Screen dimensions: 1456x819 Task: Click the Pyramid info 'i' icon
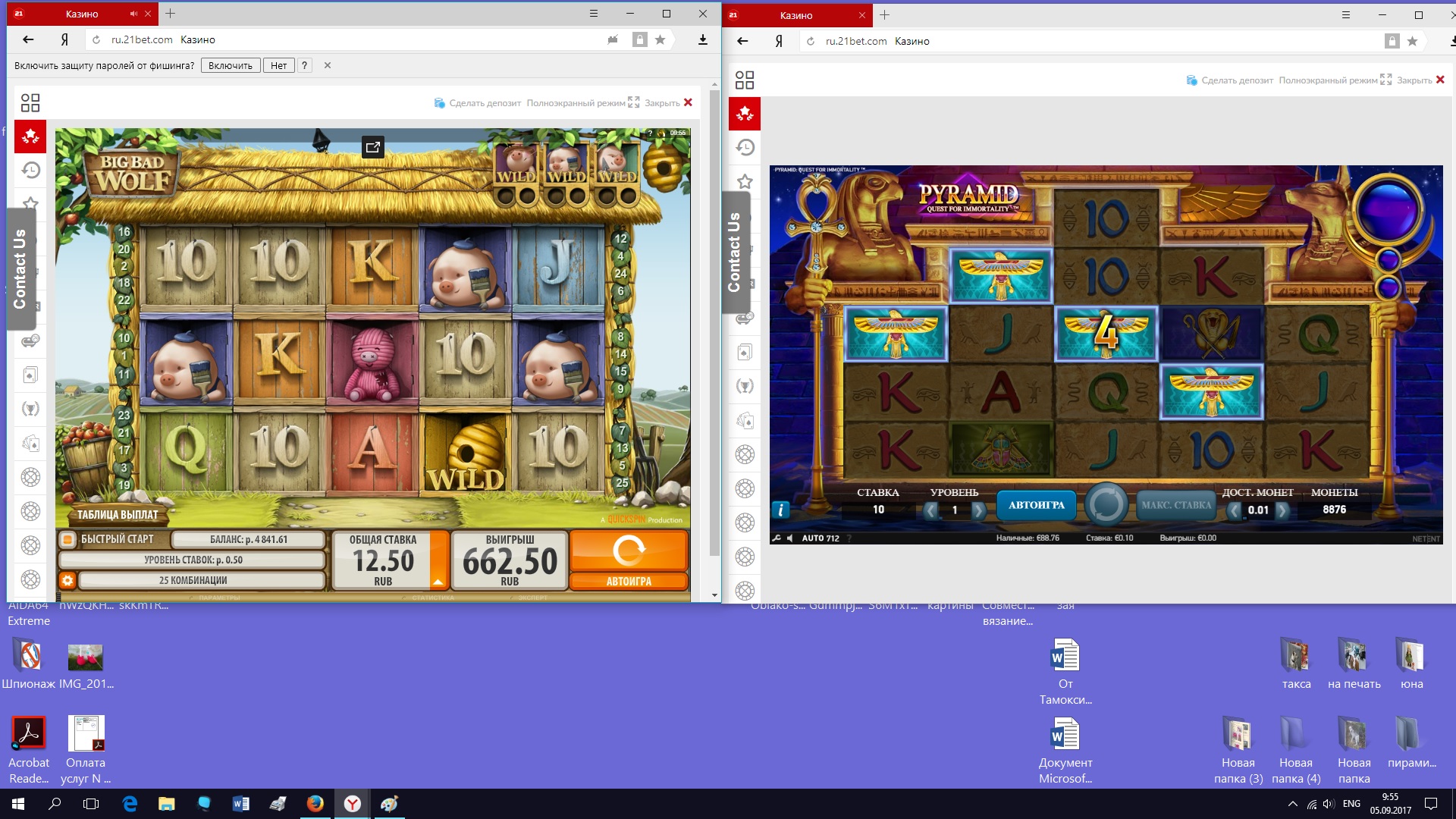(780, 510)
